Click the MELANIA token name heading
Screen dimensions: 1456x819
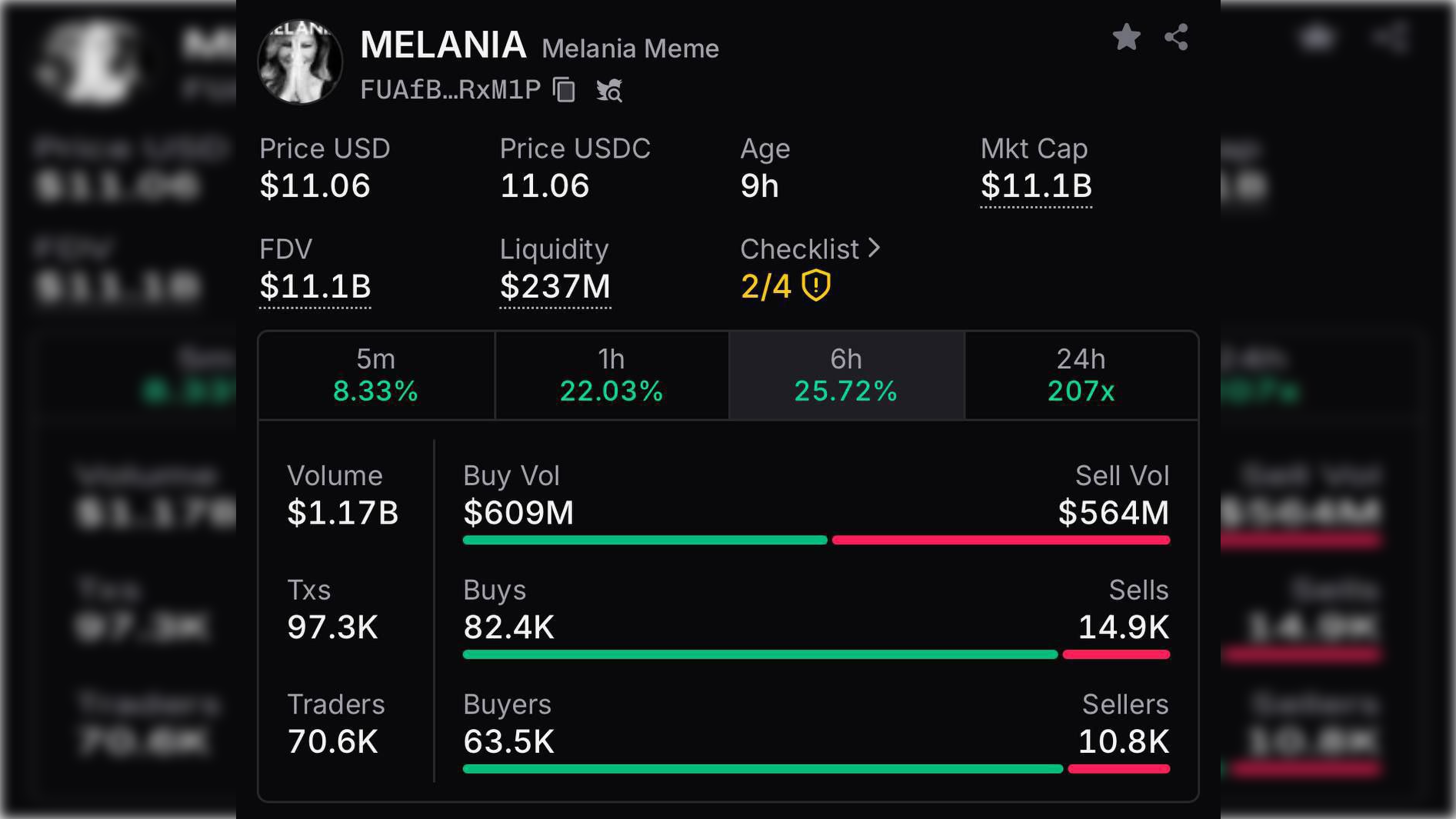[443, 45]
